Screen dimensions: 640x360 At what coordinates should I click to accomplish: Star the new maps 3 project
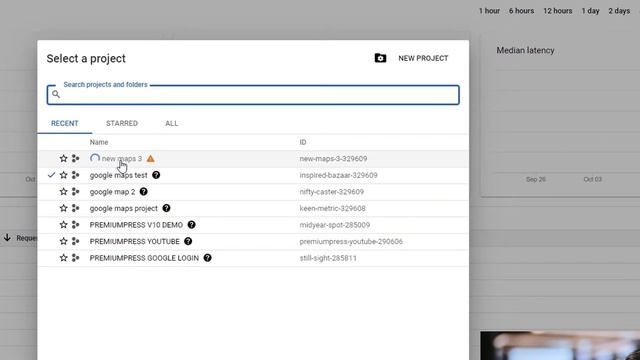(x=63, y=158)
